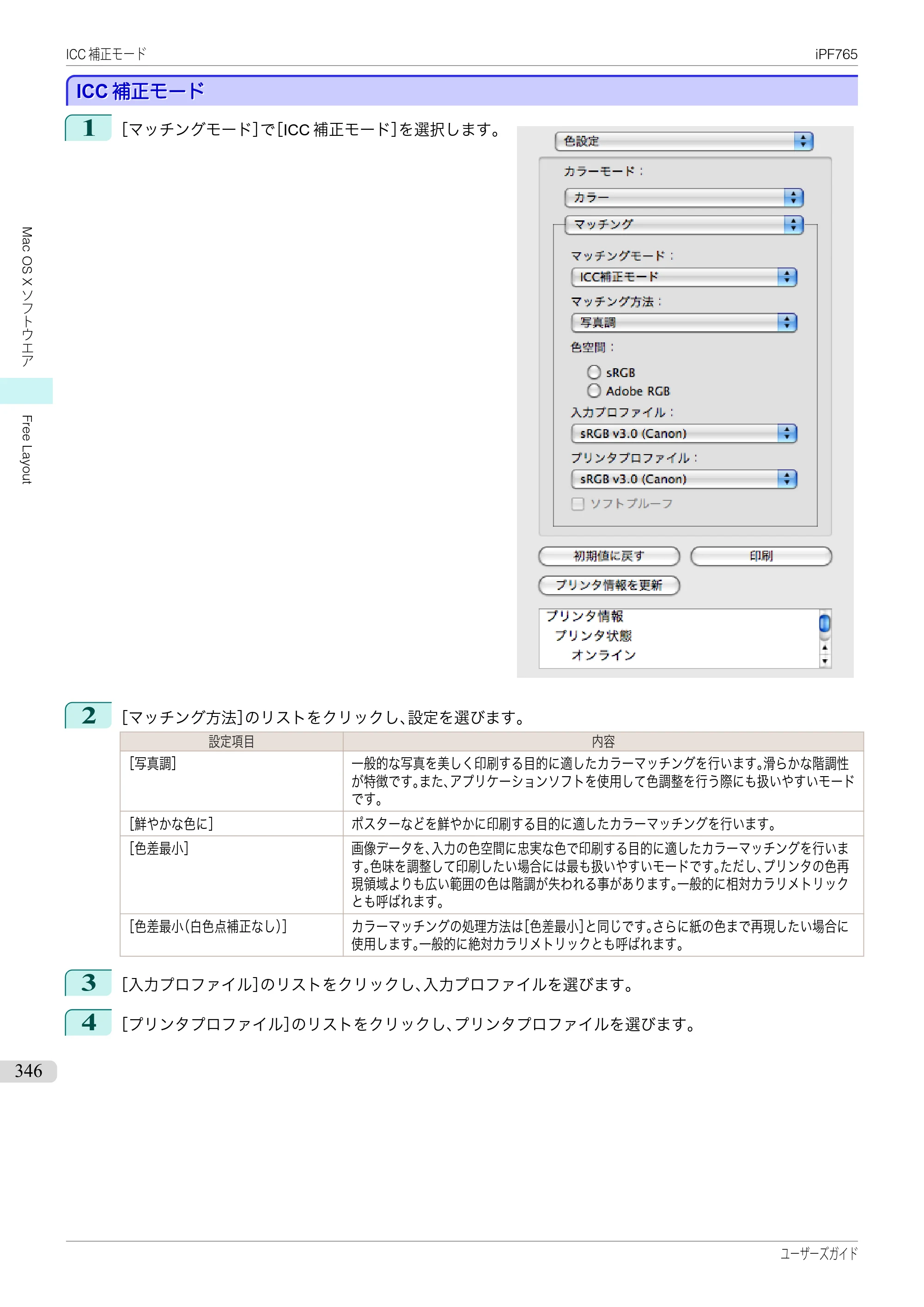924x1307 pixels.
Task: Click the 内容 column header
Action: [x=603, y=742]
